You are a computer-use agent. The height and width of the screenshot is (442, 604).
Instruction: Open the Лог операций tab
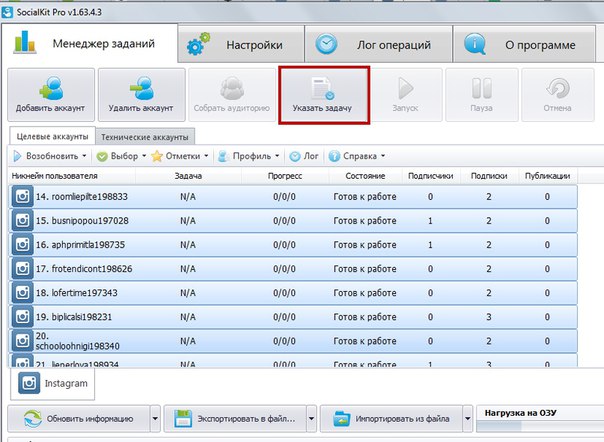pos(378,44)
